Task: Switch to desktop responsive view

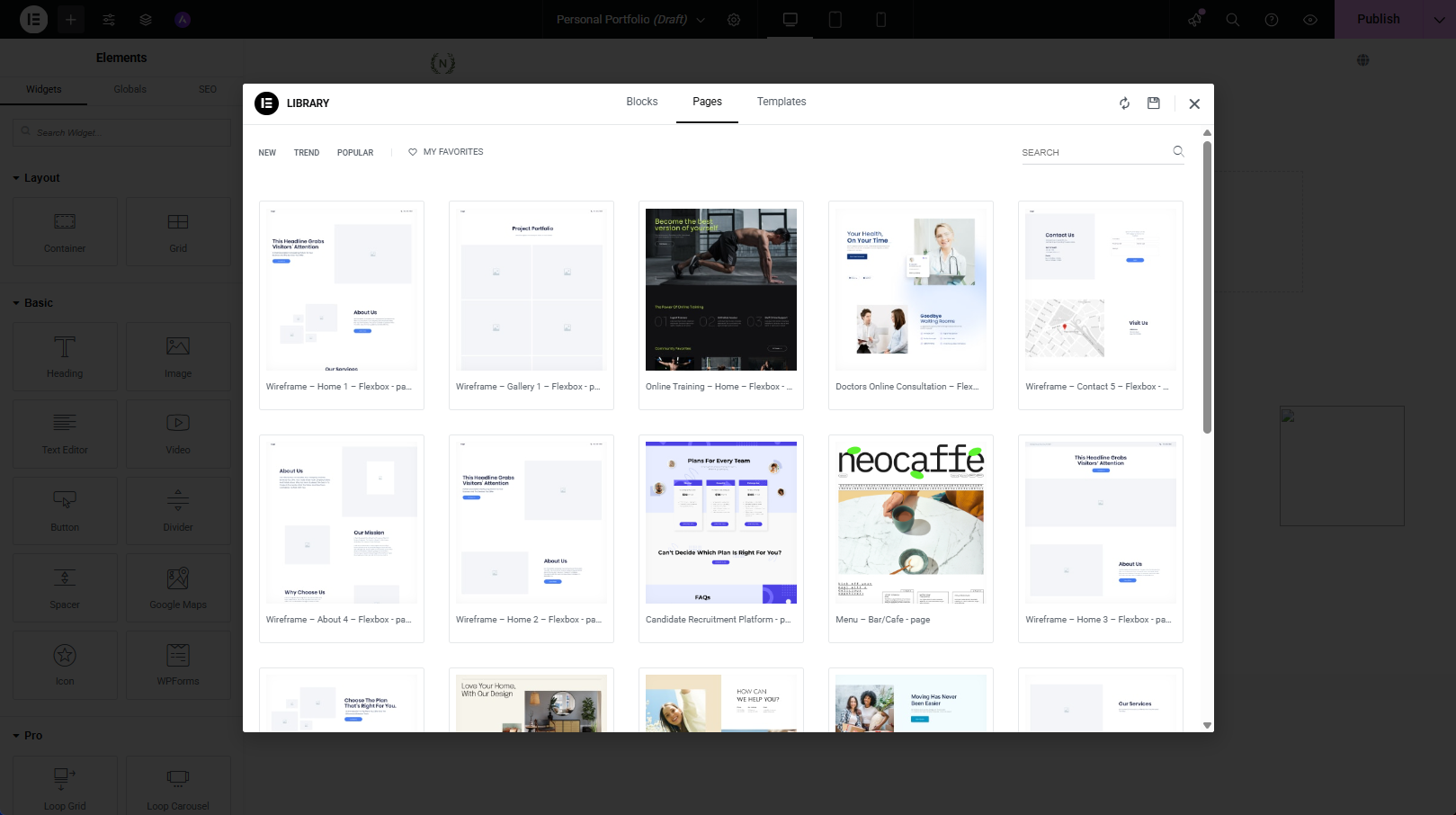Action: 790,20
